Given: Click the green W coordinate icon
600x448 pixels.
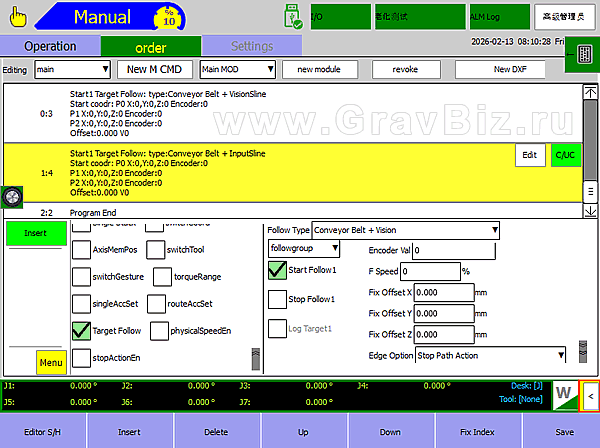Looking at the screenshot, I should [564, 395].
